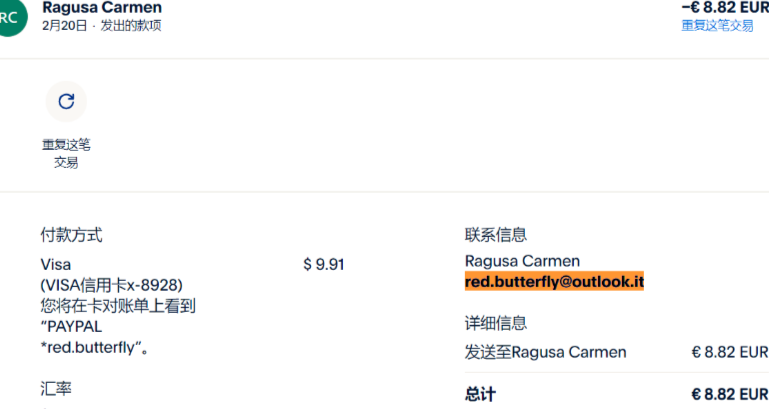Select the 重复这笔 交易 label under the icon

pos(66,153)
